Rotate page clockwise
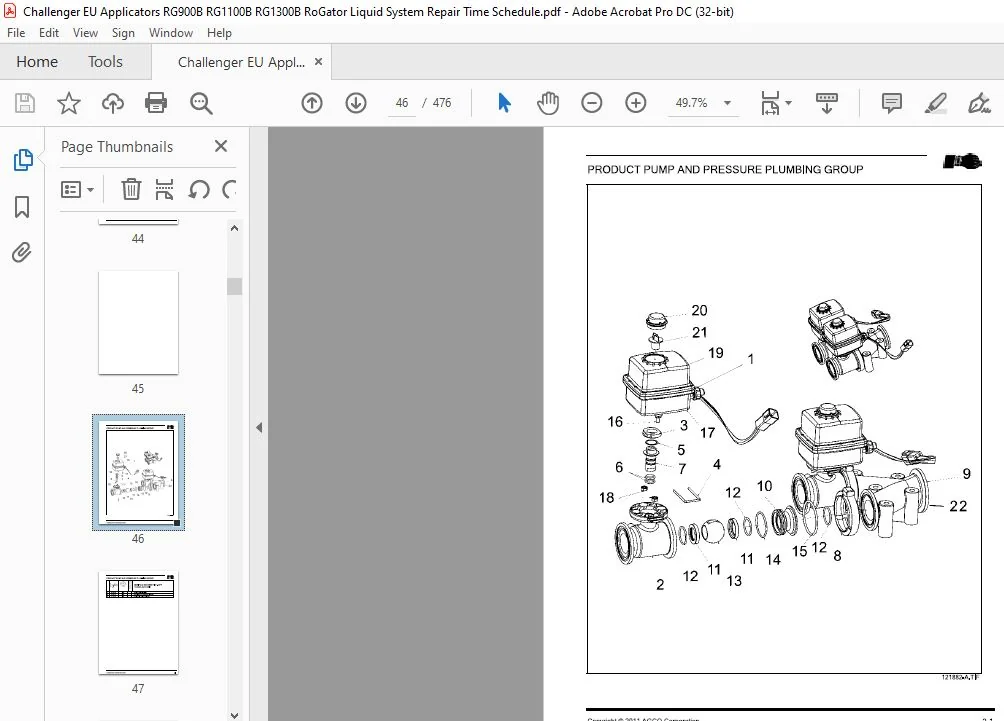The image size is (1004, 721). (x=229, y=190)
